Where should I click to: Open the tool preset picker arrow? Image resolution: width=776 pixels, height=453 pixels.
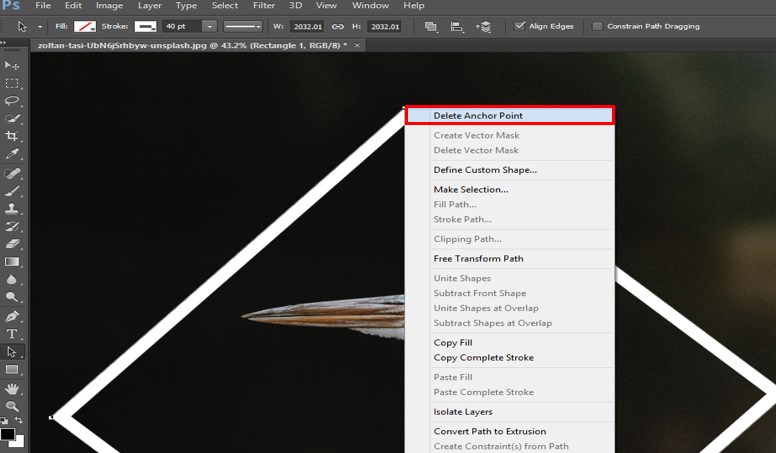point(40,27)
